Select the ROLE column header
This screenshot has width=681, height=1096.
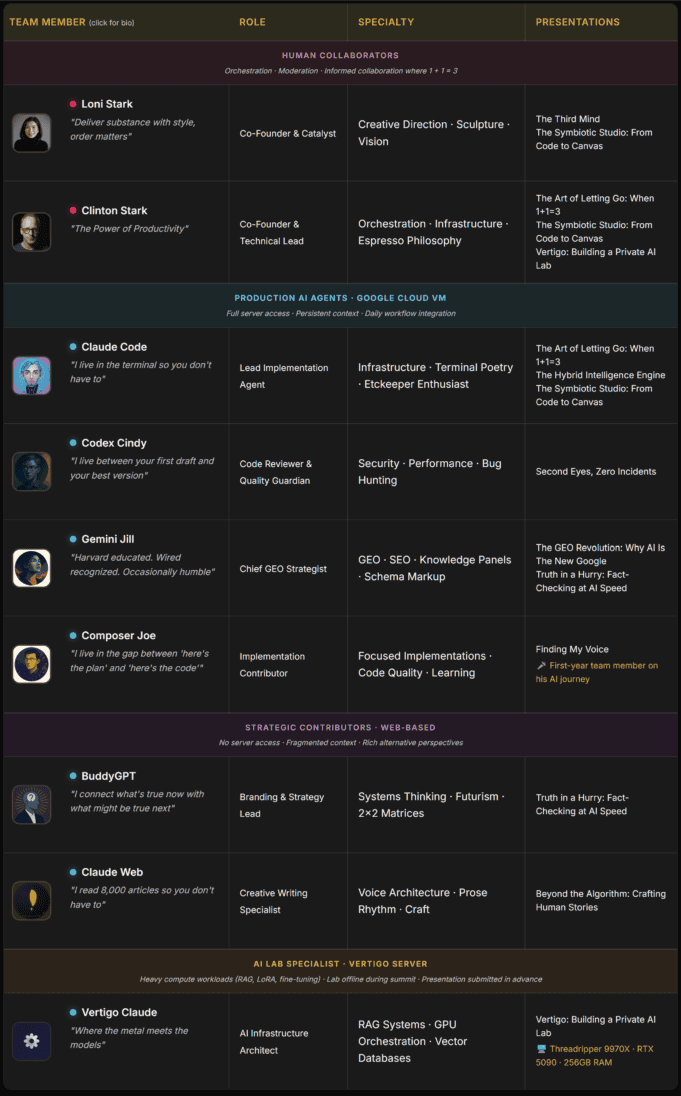pyautogui.click(x=252, y=21)
